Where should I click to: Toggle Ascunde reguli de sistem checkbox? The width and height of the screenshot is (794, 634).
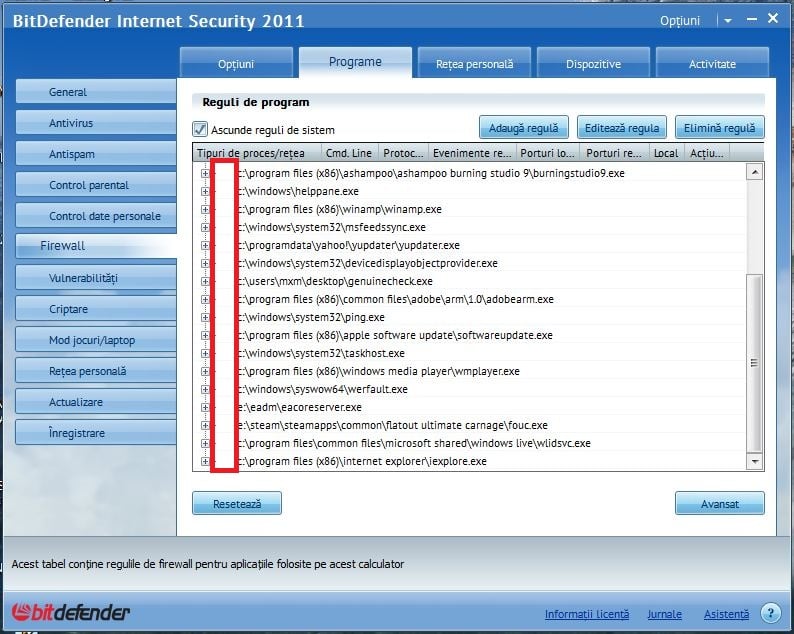point(200,130)
